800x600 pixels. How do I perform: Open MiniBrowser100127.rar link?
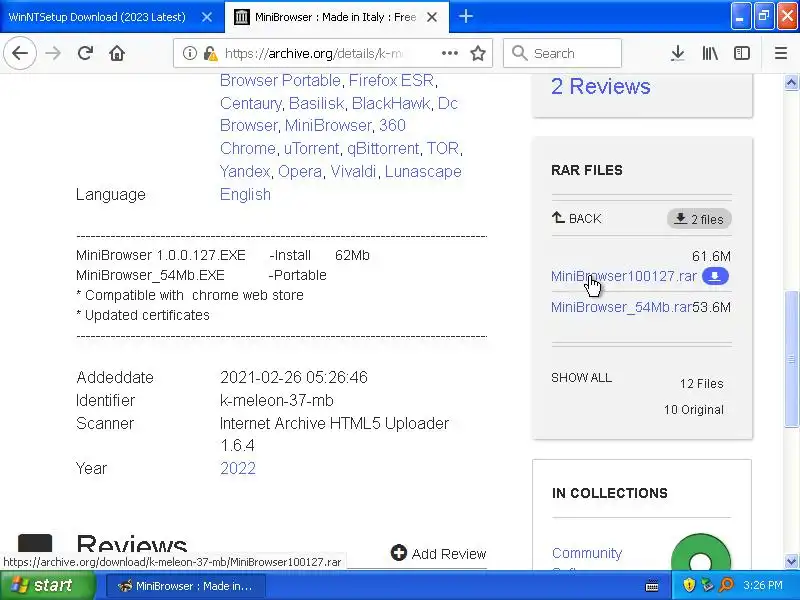click(623, 276)
